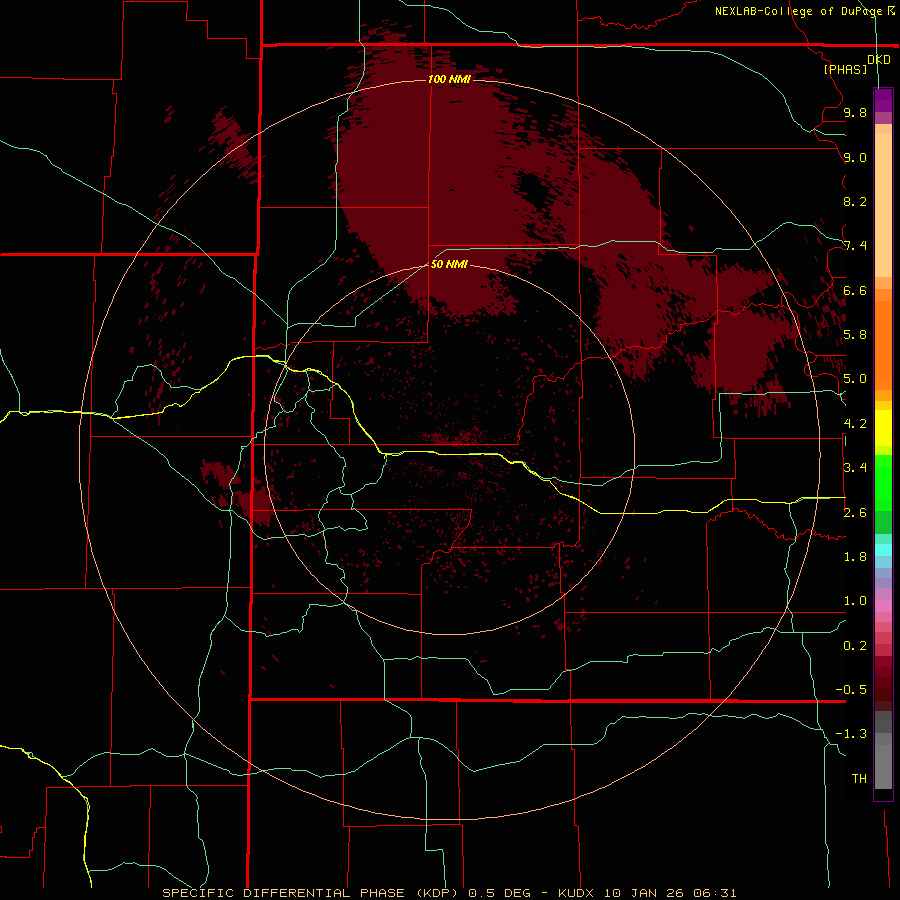Click the 1.8 scale value
This screenshot has height=900, width=900.
click(855, 557)
